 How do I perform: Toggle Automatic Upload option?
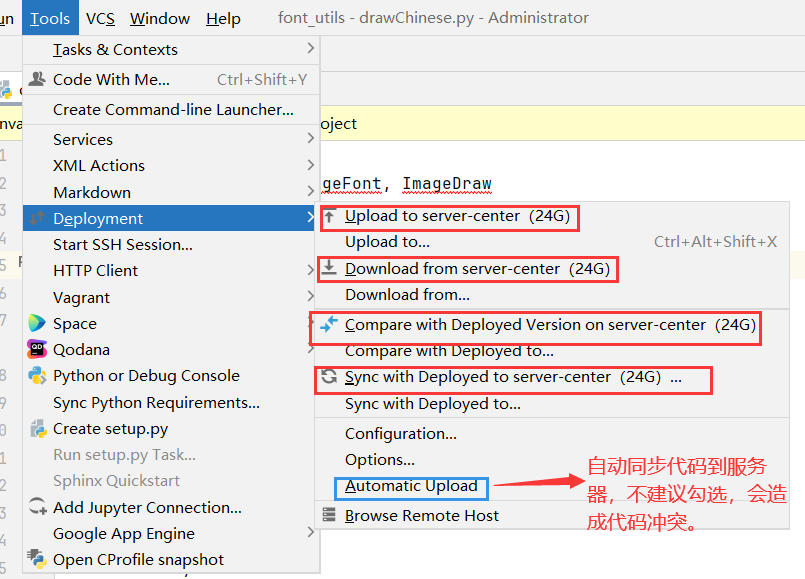(x=411, y=486)
